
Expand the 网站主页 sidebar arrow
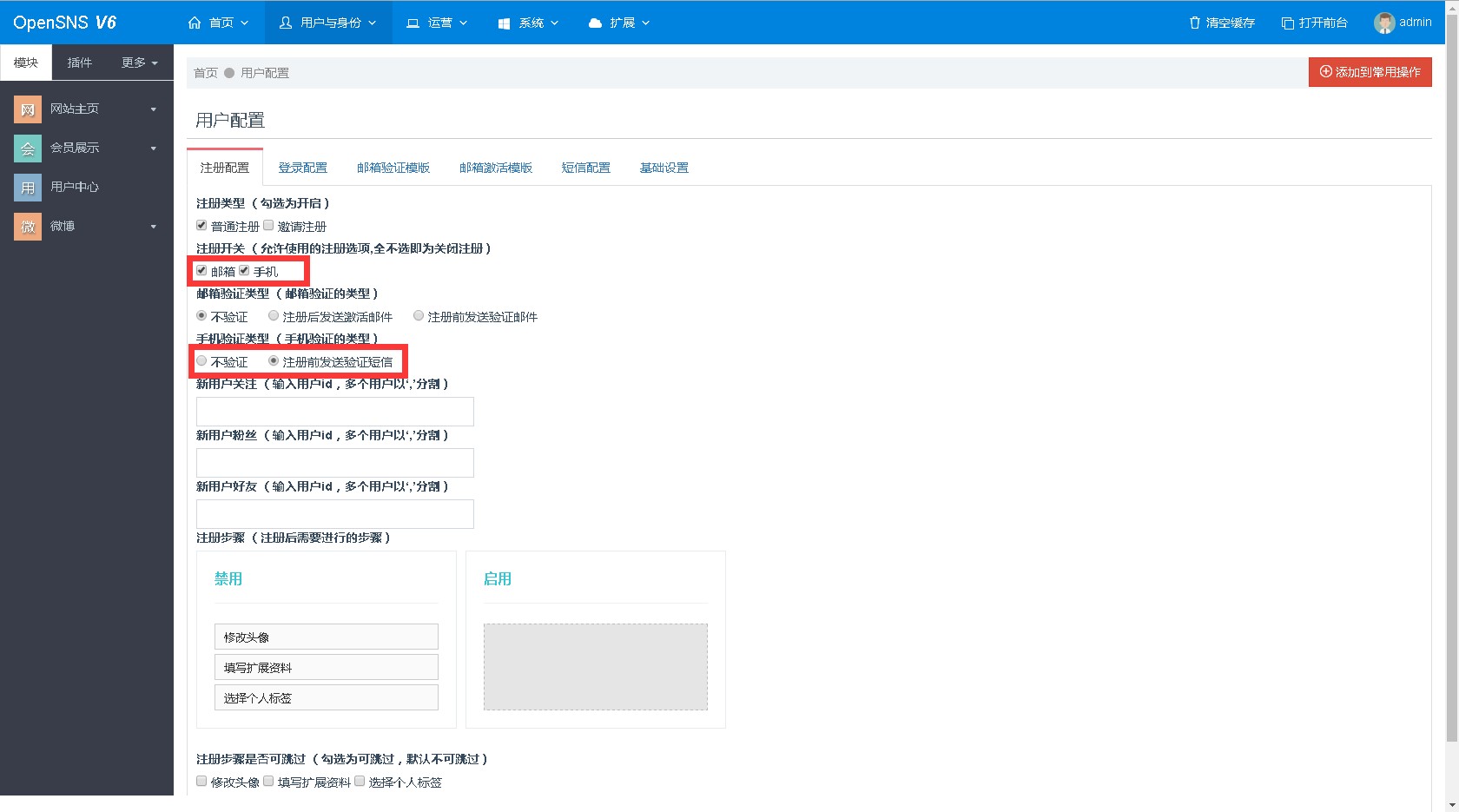(x=154, y=109)
